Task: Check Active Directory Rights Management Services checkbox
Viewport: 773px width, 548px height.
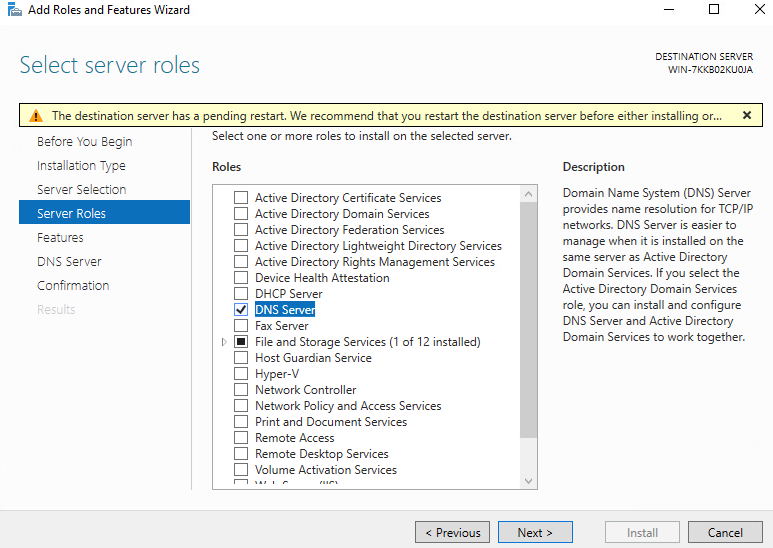Action: [241, 262]
